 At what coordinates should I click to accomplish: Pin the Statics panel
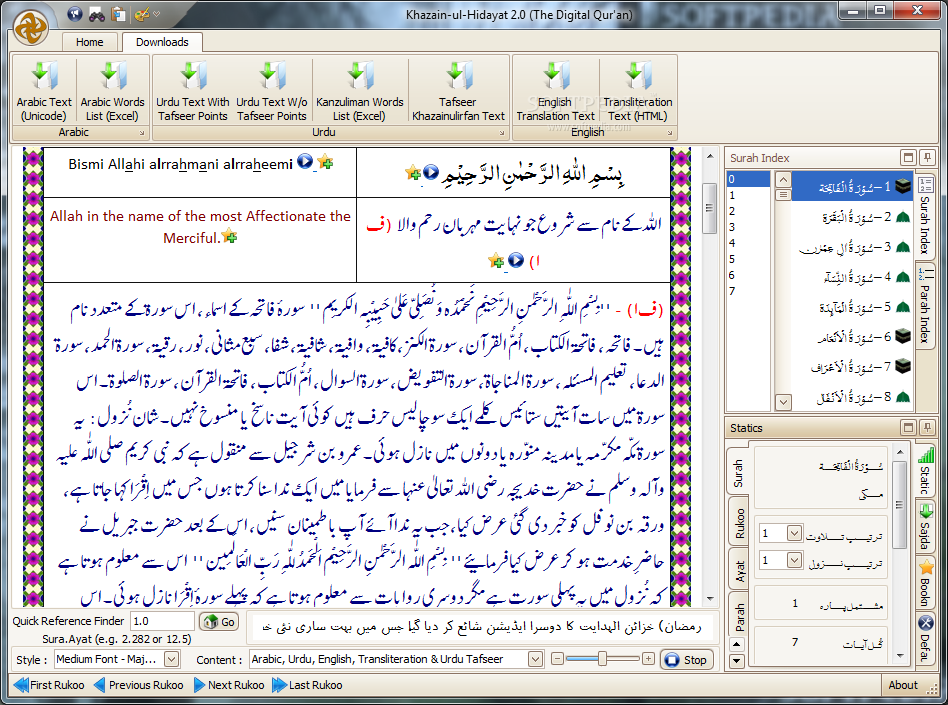(x=927, y=428)
